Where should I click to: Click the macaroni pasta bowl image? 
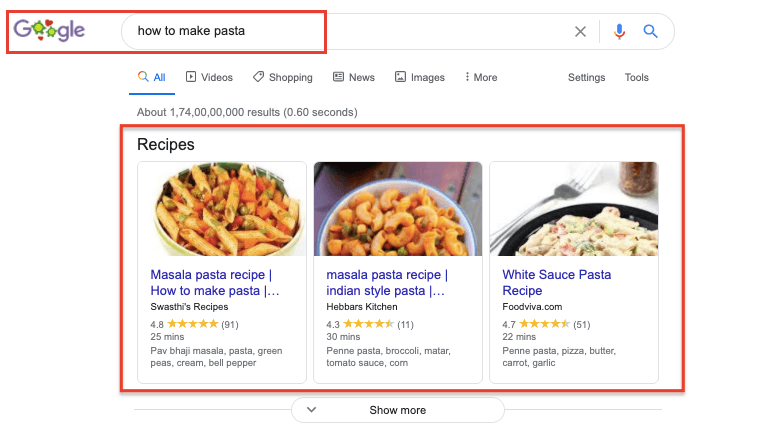pyautogui.click(x=398, y=209)
